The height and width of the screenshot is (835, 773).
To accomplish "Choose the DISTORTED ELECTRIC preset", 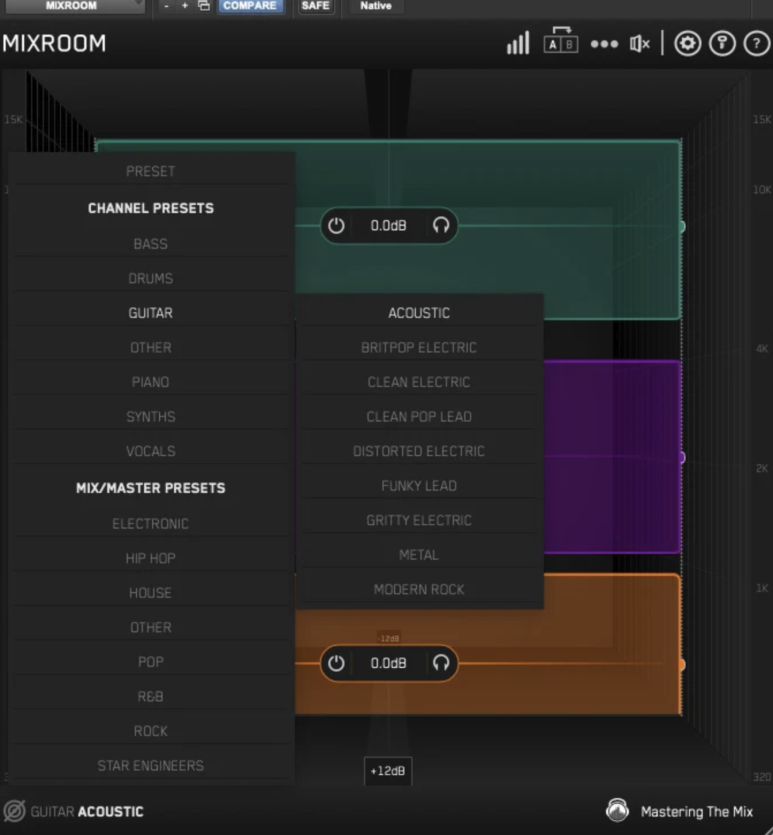I will coord(419,452).
